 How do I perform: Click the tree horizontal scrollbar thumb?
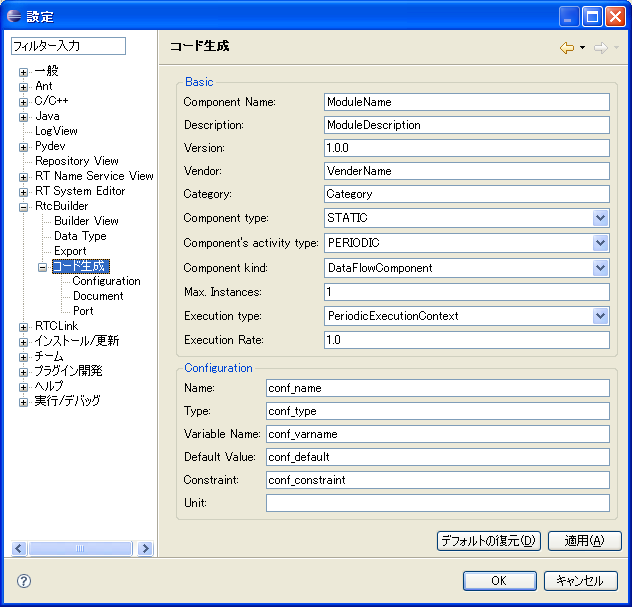(x=80, y=548)
